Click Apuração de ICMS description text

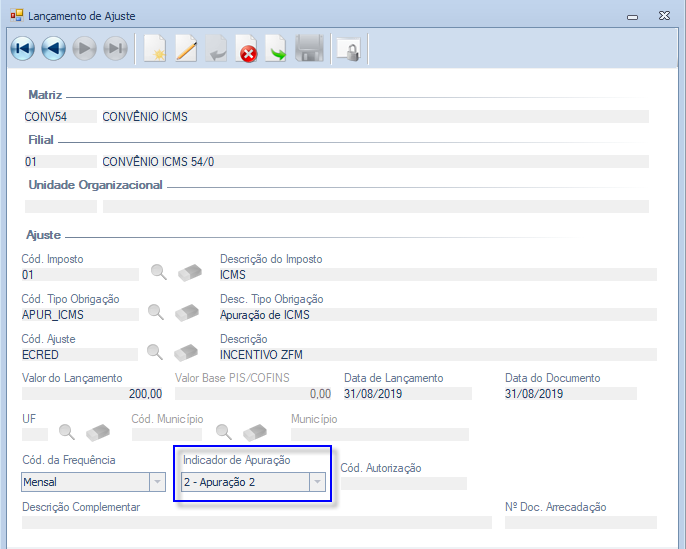click(x=265, y=315)
